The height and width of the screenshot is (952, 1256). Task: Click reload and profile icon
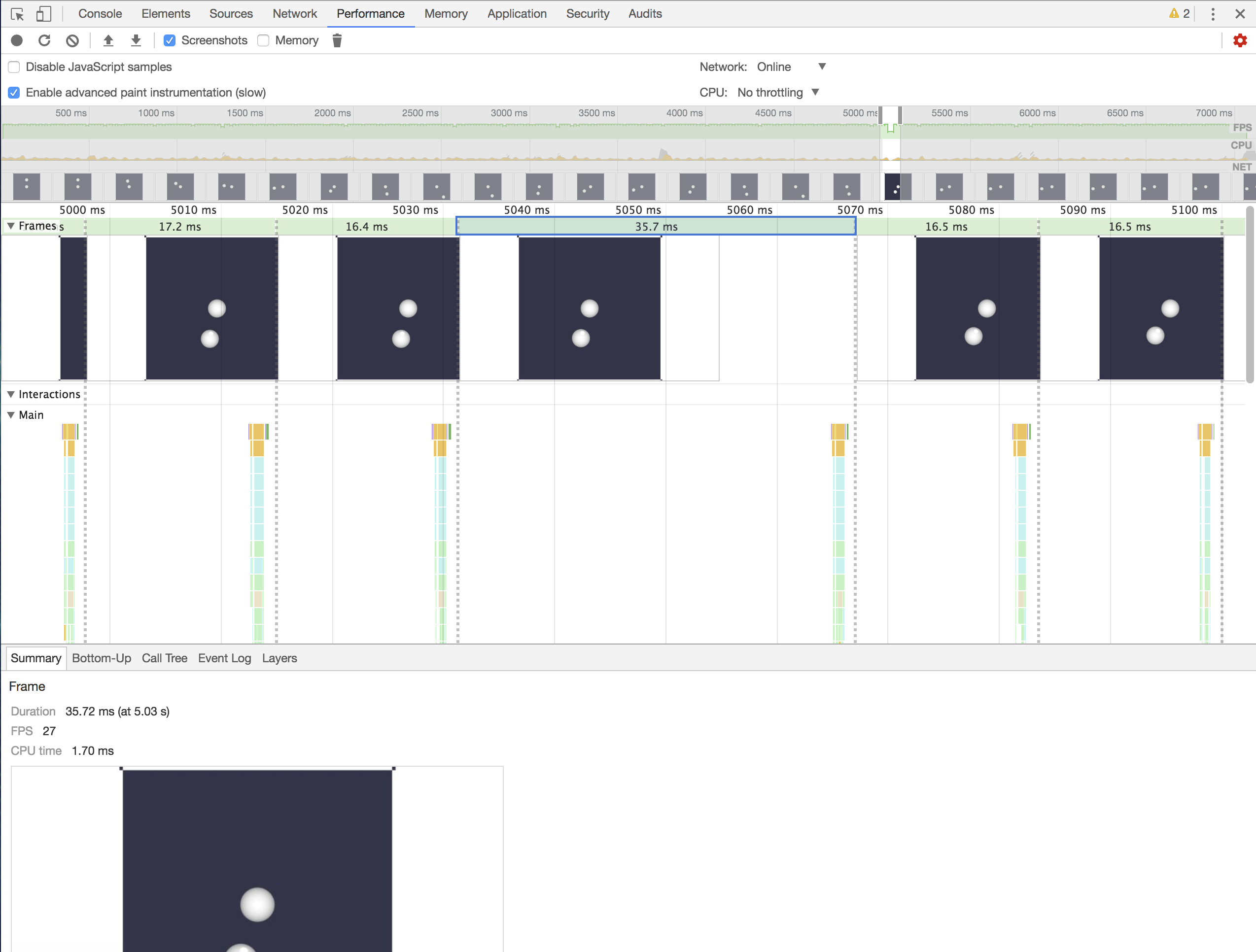(44, 40)
